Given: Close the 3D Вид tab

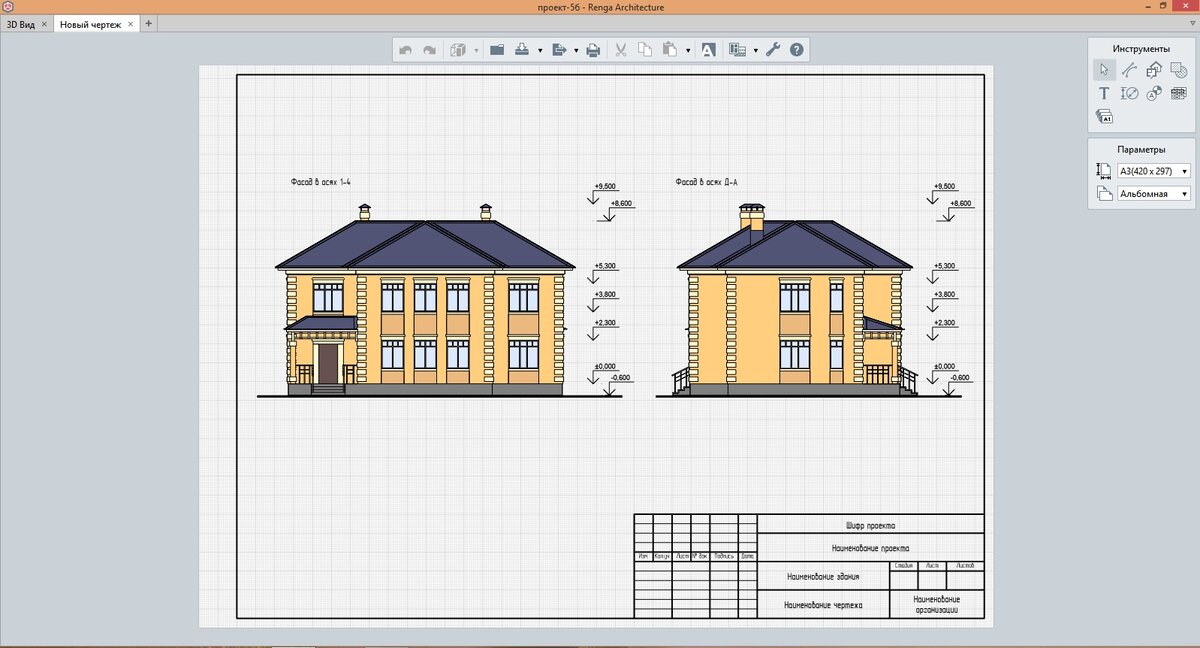Looking at the screenshot, I should [x=44, y=24].
